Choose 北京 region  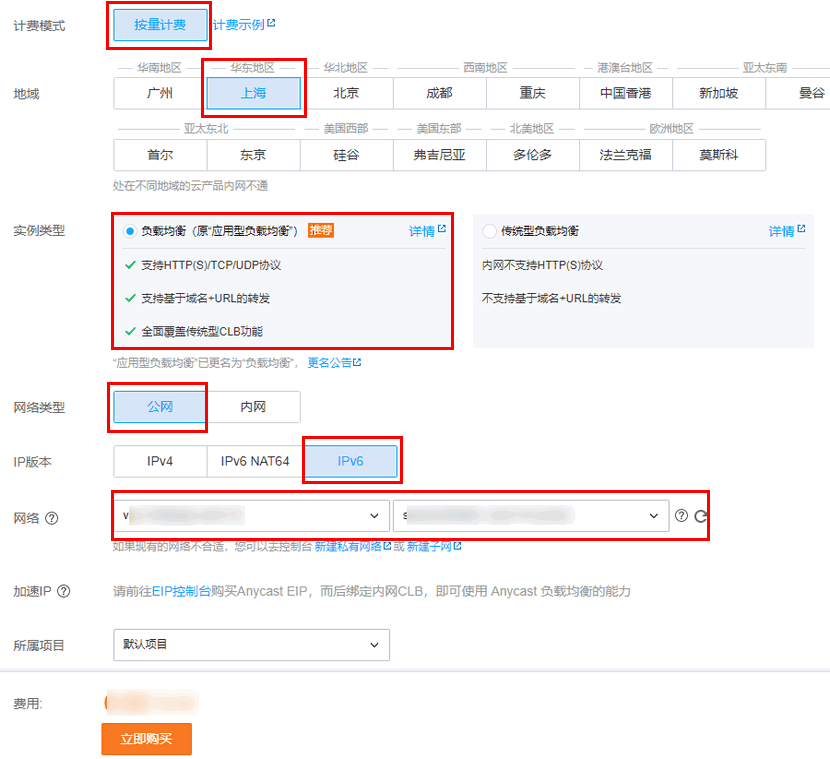click(347, 93)
